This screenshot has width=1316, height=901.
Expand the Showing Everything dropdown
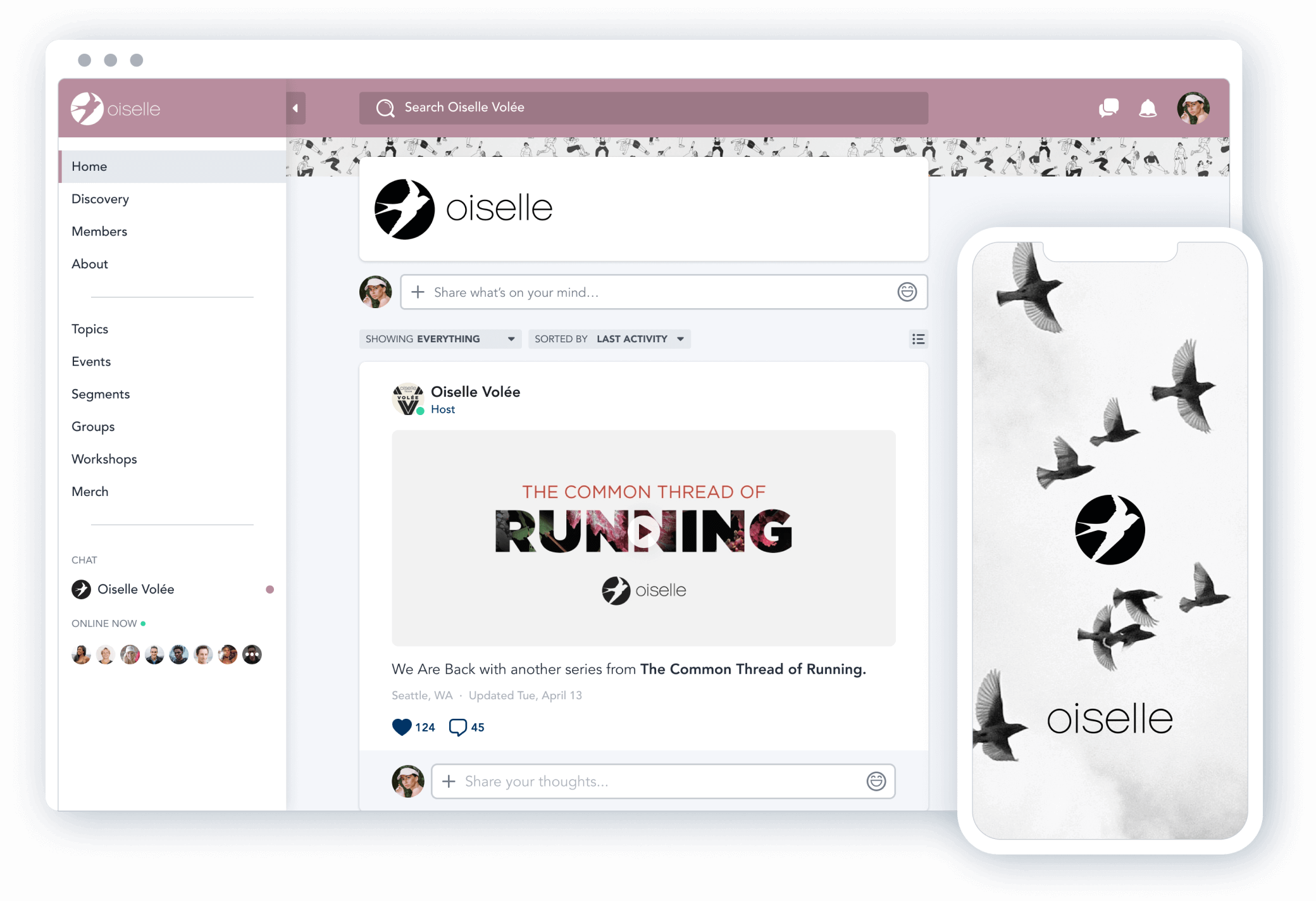440,339
